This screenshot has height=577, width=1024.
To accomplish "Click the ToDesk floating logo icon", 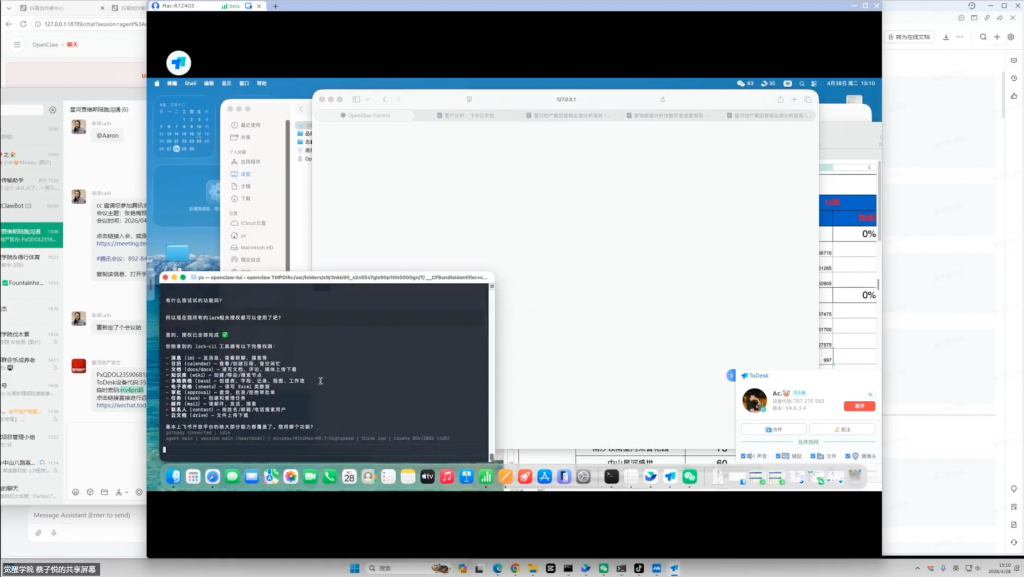I will point(178,63).
